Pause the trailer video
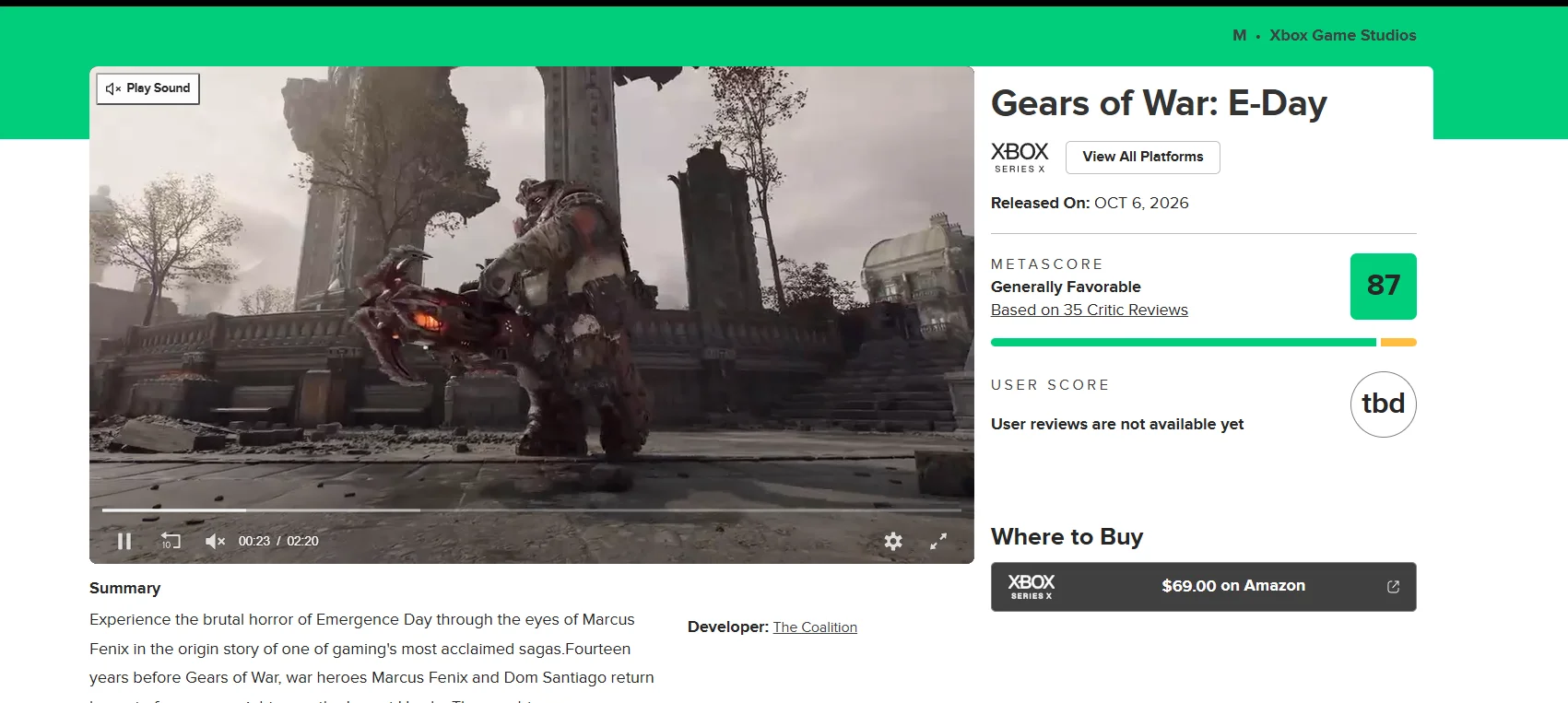The height and width of the screenshot is (703, 1568). tap(124, 541)
